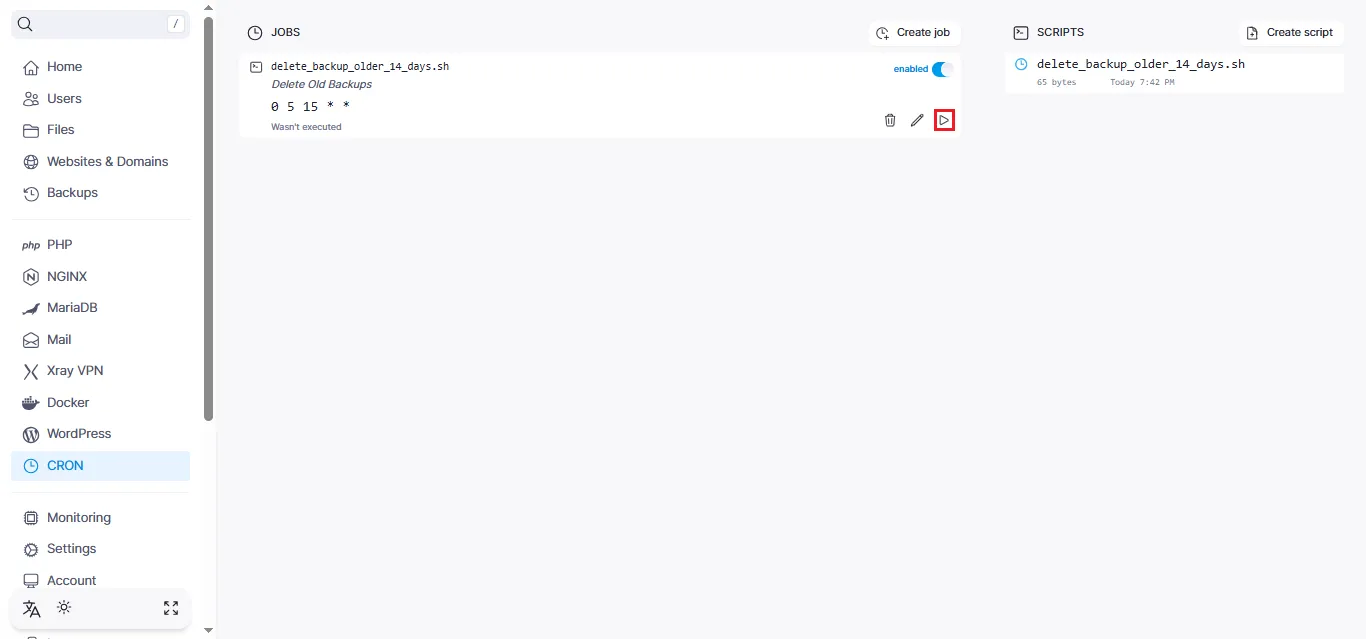This screenshot has height=639, width=1366.
Task: Open delete_backup_older_14_days.sh in Scripts list
Action: pyautogui.click(x=1140, y=64)
